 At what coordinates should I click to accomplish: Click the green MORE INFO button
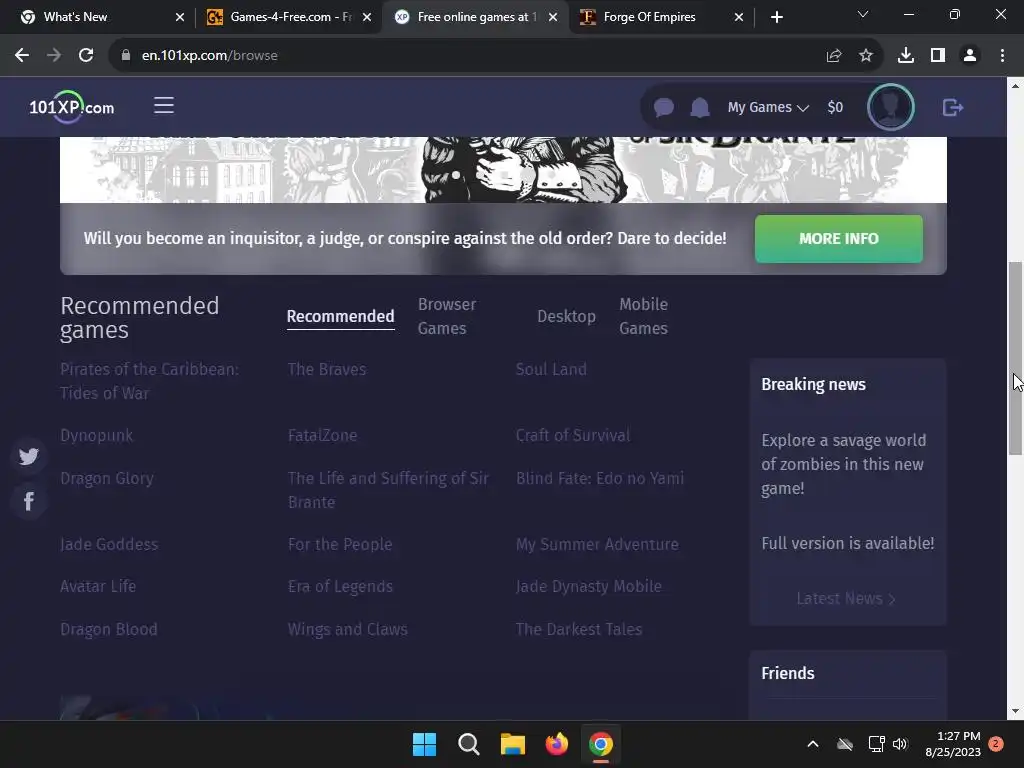[x=839, y=239]
